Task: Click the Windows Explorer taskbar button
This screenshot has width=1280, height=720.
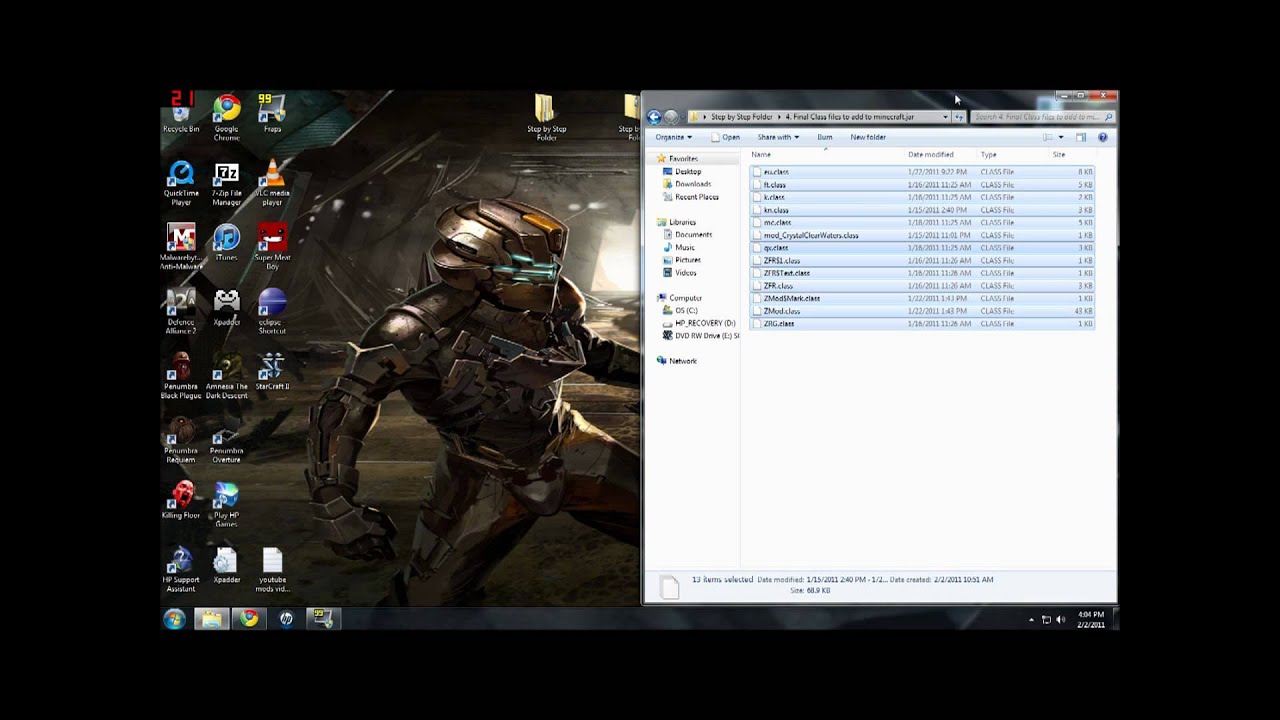Action: pyautogui.click(x=212, y=619)
